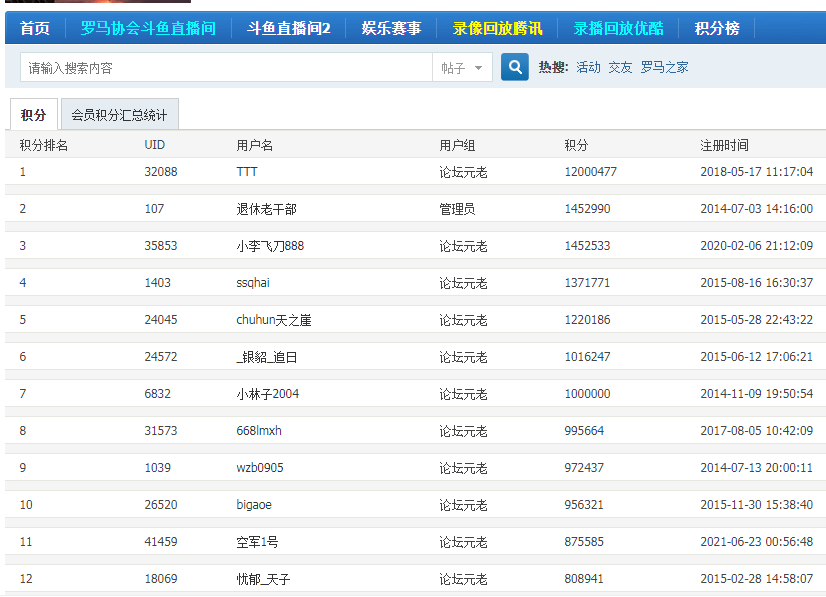The width and height of the screenshot is (826, 597).
Task: Click username bigaoe in row 10
Action: (x=254, y=505)
